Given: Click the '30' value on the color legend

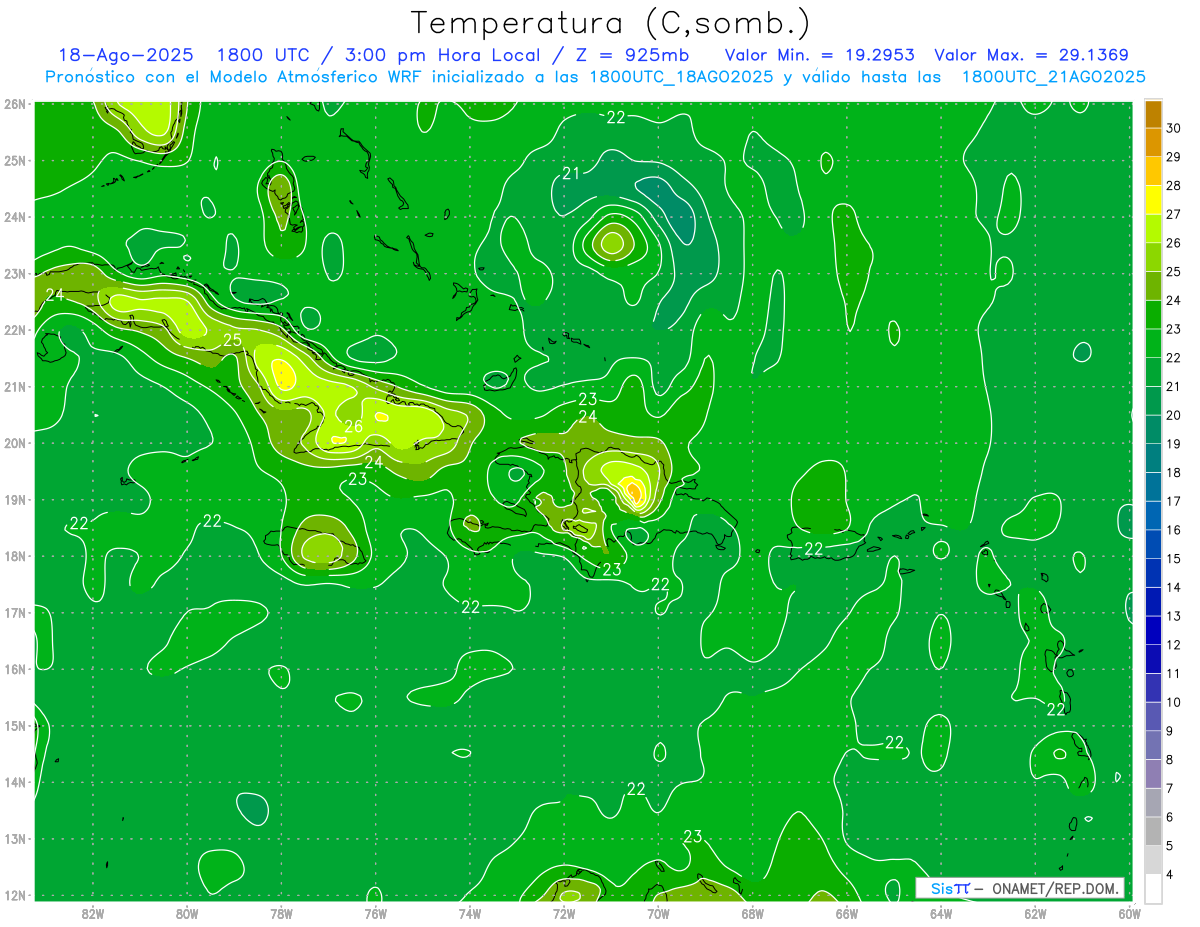Looking at the screenshot, I should (1173, 128).
